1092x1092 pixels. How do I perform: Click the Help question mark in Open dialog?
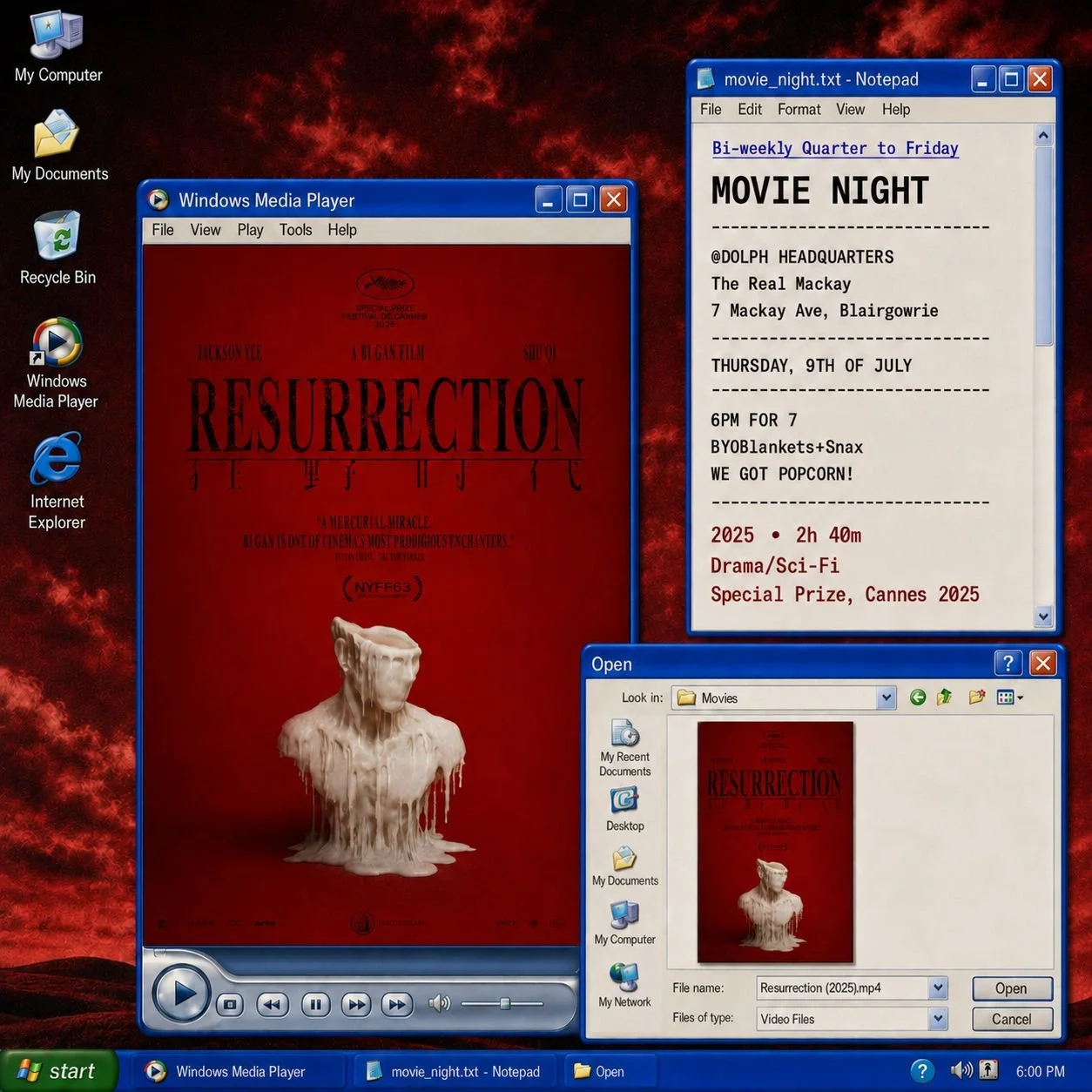(x=1008, y=664)
